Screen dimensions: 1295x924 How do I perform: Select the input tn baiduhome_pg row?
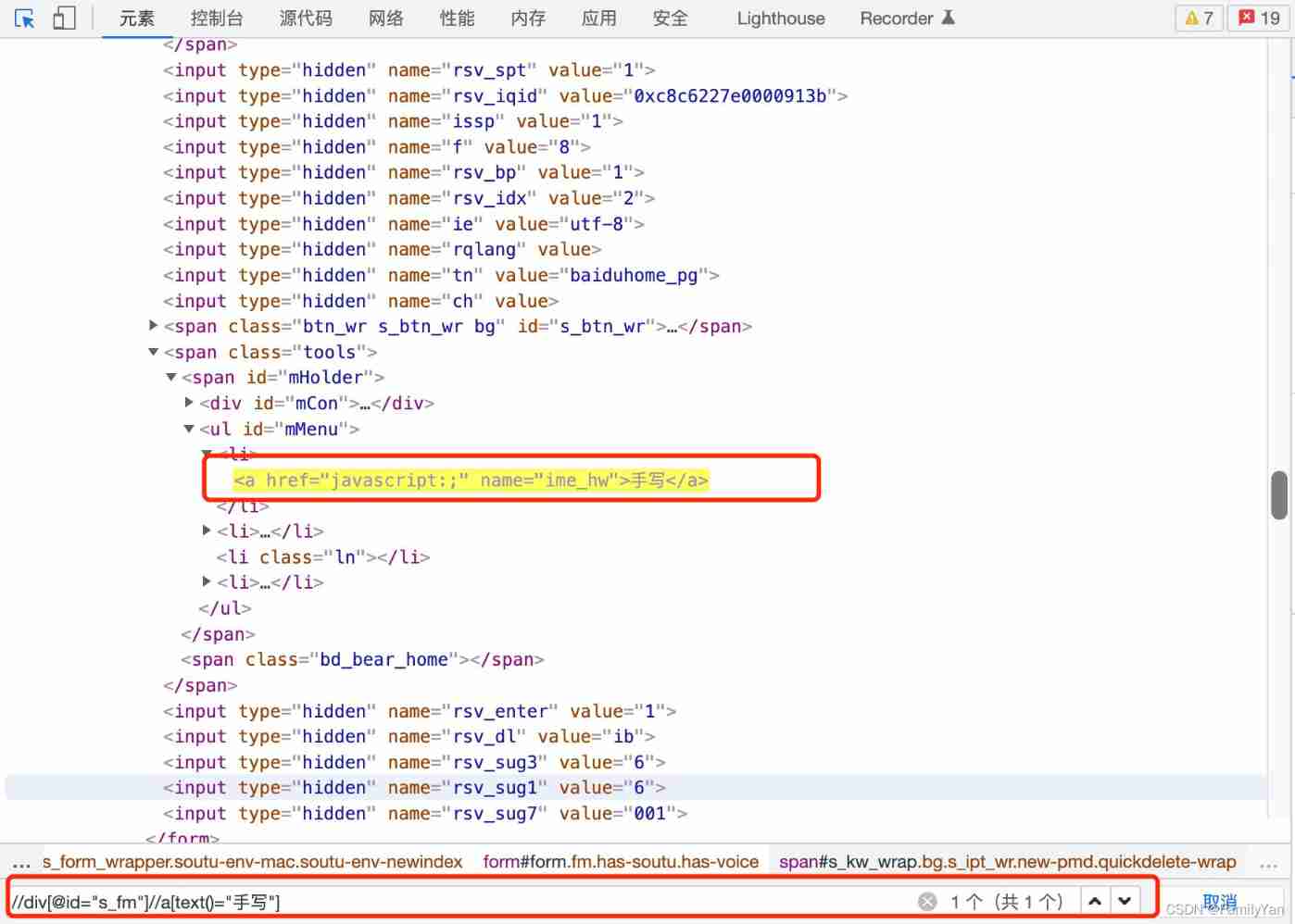pos(441,275)
